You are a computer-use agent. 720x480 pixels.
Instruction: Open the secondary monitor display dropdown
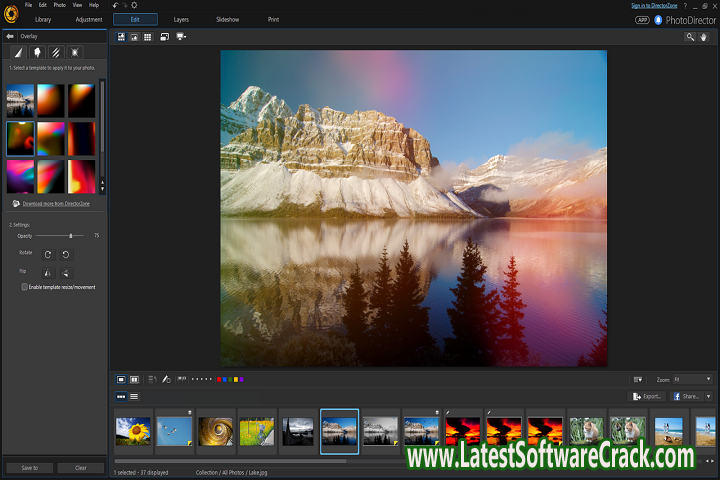click(181, 37)
